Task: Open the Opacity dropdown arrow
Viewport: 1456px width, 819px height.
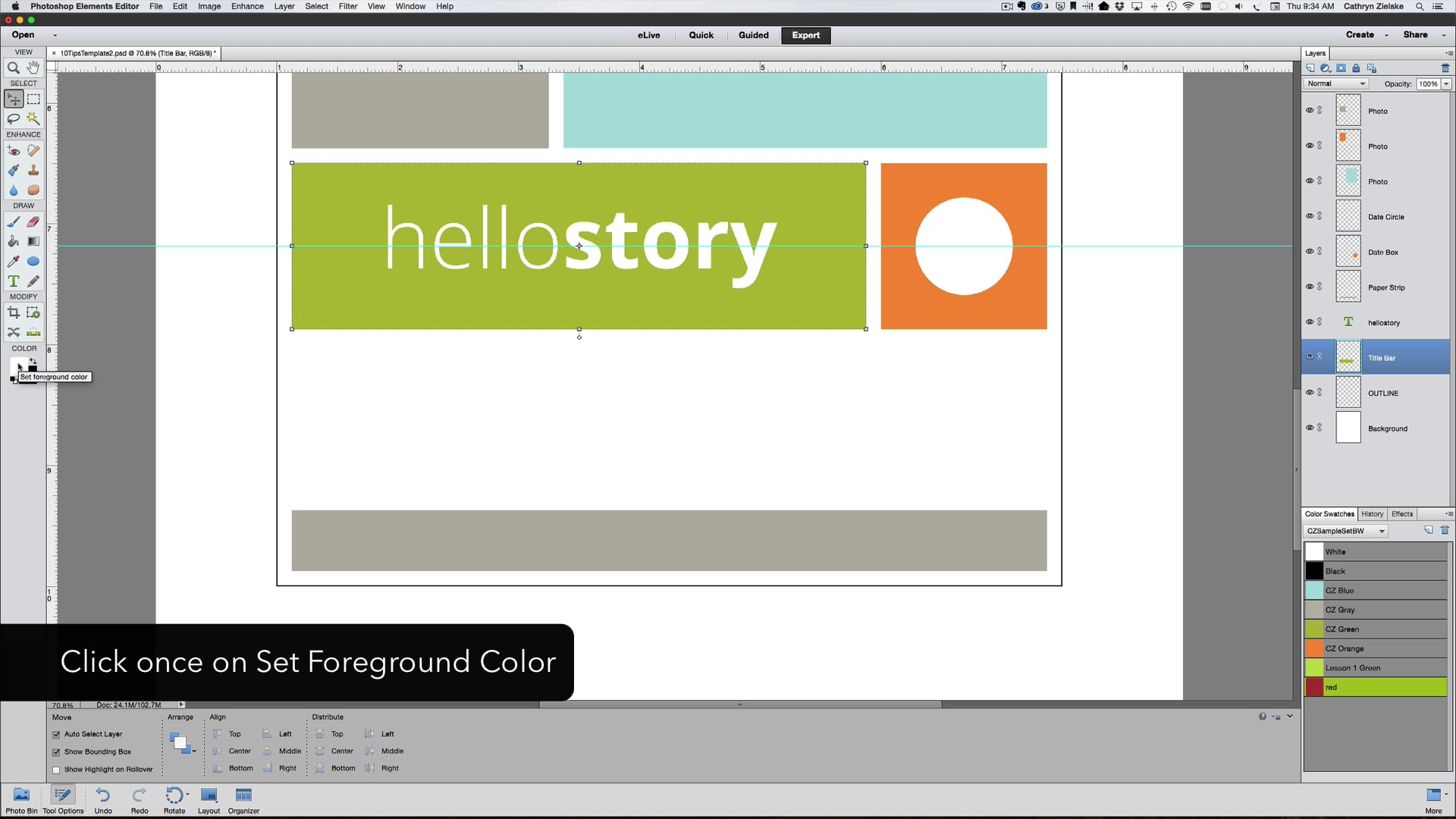Action: (1445, 83)
